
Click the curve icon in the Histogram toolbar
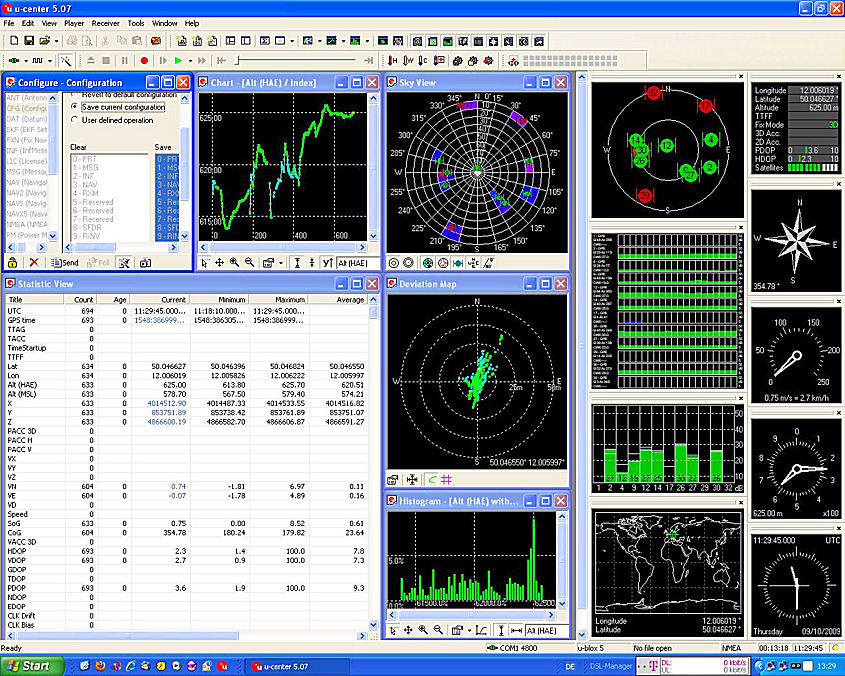482,630
